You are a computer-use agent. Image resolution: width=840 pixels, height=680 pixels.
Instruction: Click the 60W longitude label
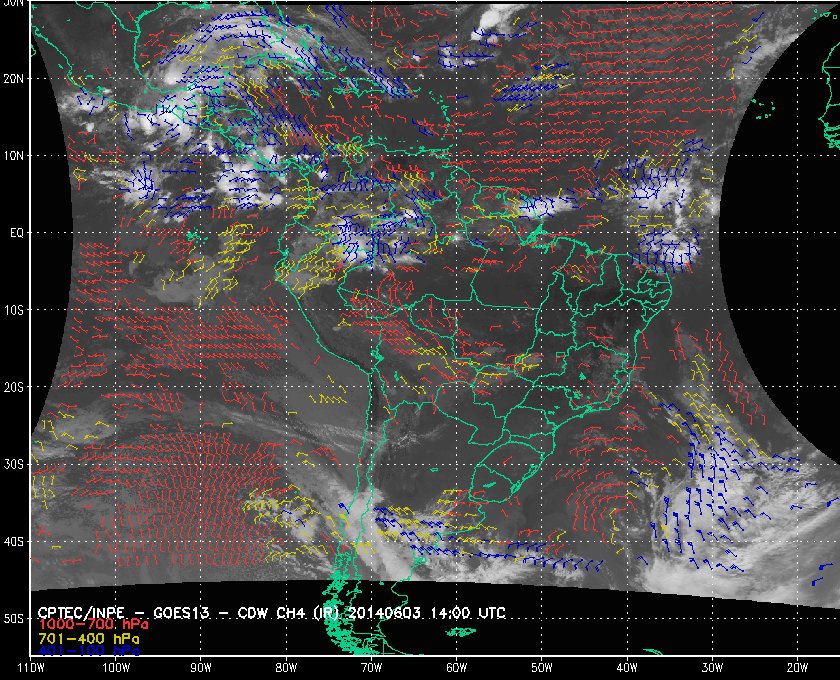[x=456, y=667]
